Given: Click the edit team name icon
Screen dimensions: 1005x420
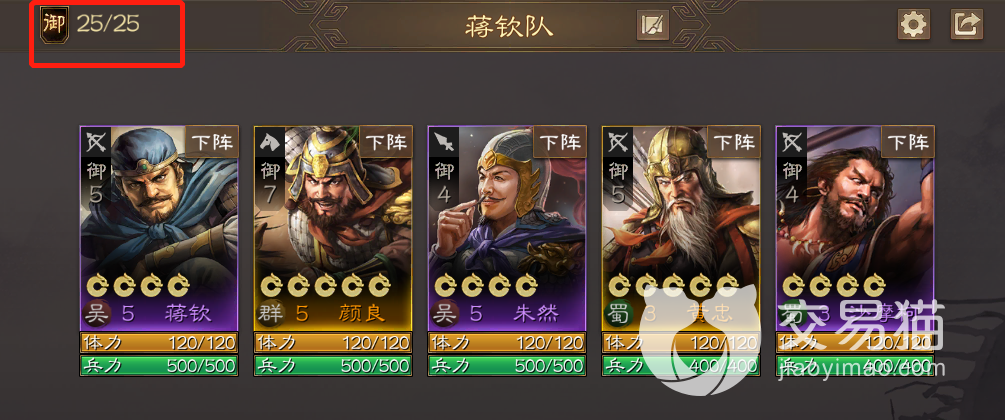Looking at the screenshot, I should [653, 26].
